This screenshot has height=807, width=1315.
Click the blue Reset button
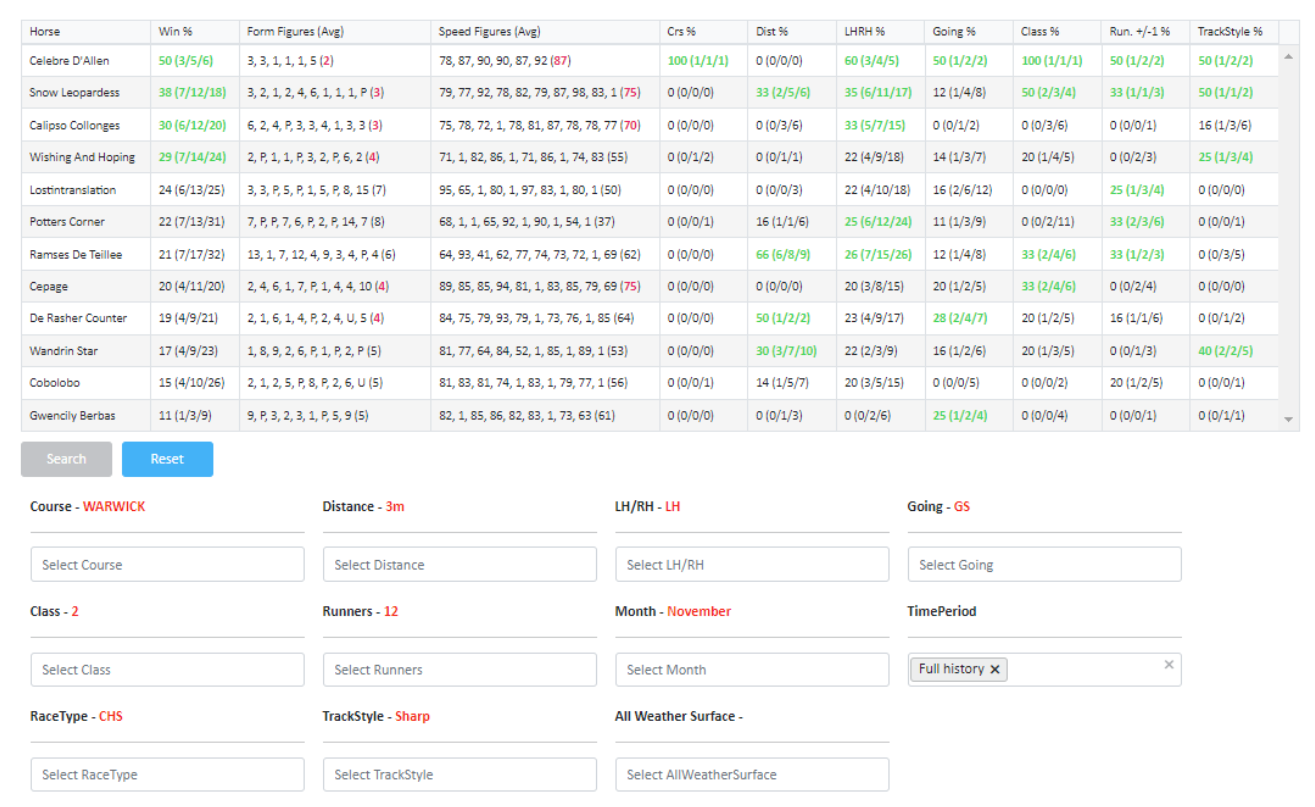click(167, 459)
